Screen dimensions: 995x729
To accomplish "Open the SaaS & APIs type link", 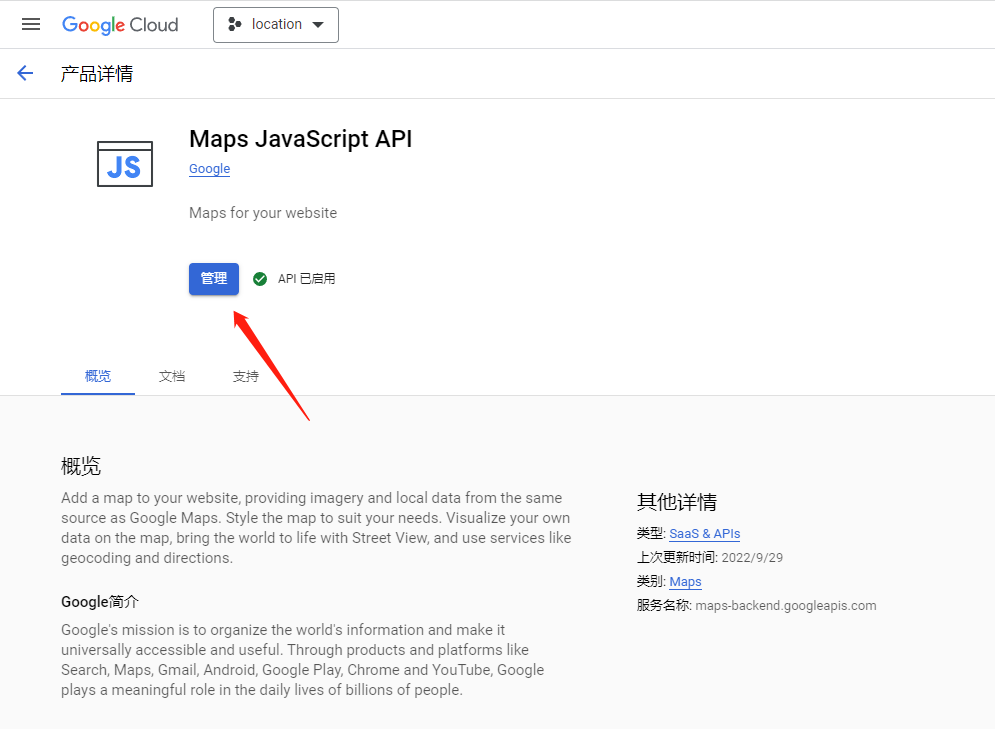I will click(x=704, y=534).
